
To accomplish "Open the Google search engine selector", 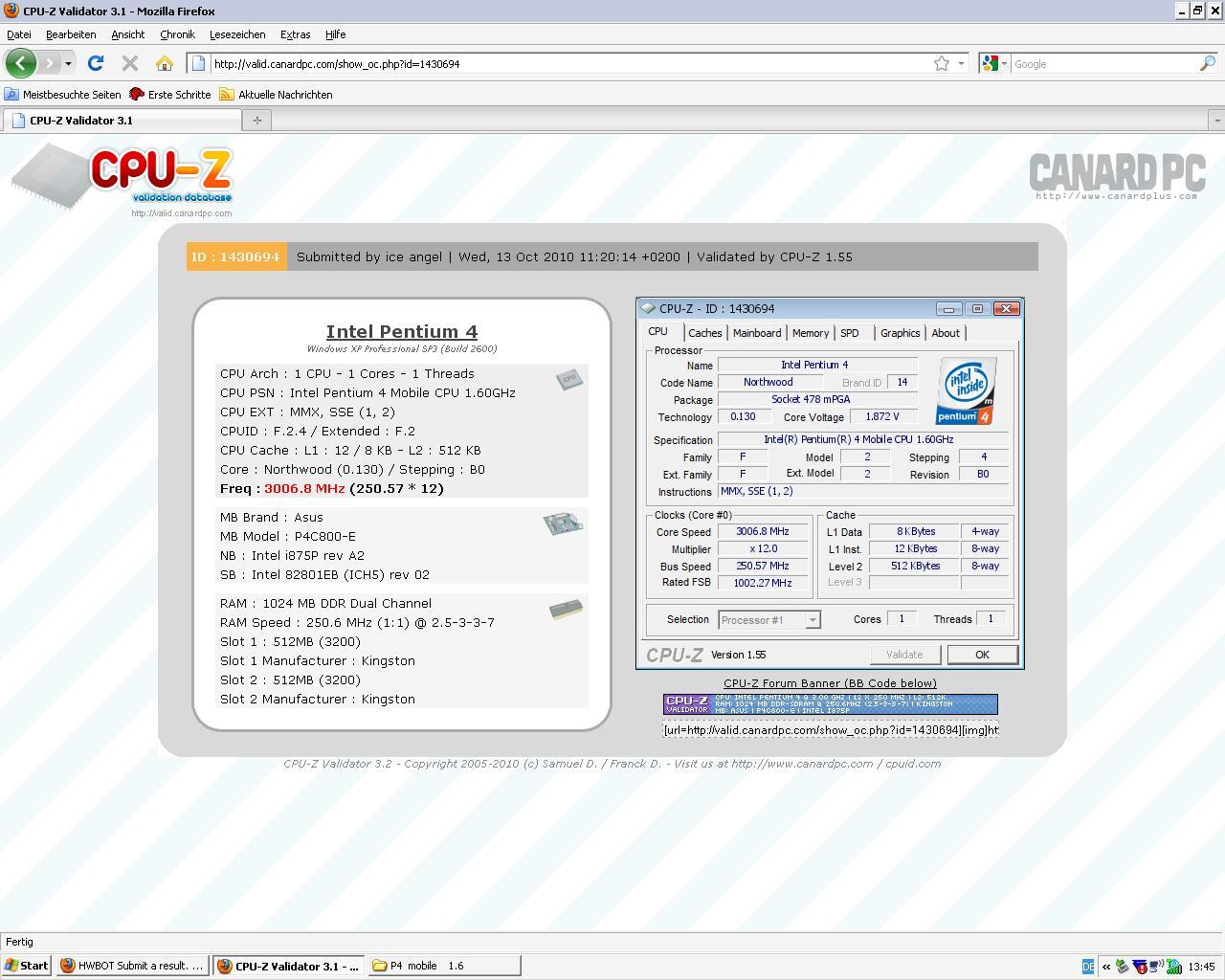I will click(993, 63).
